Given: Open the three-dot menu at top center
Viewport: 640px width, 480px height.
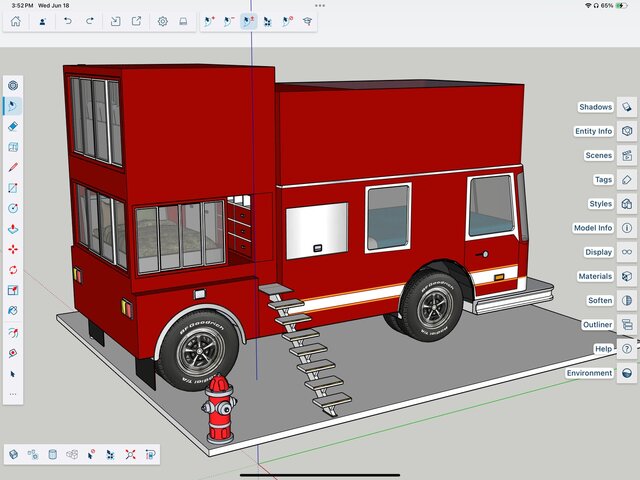Looking at the screenshot, I should [320, 6].
